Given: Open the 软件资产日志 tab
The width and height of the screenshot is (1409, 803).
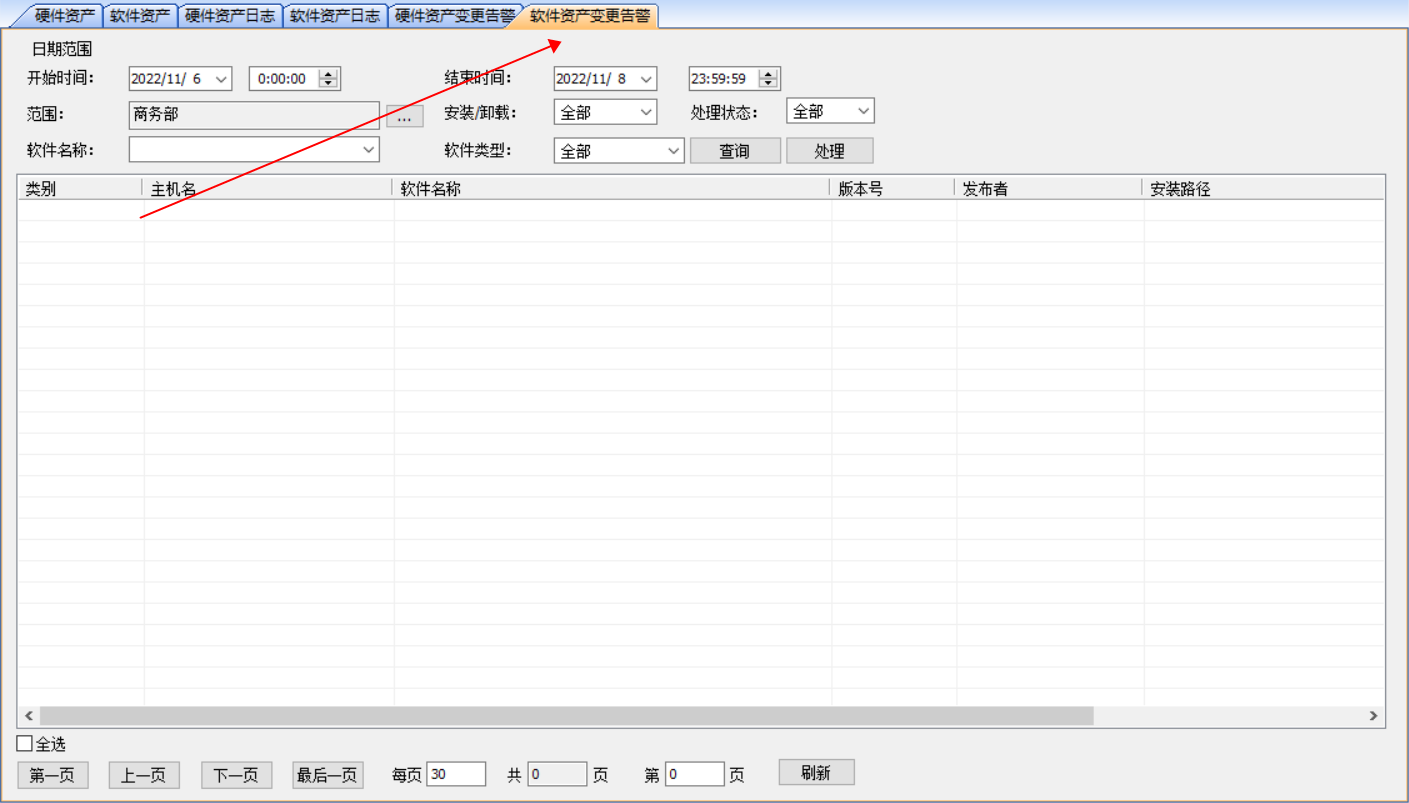Looking at the screenshot, I should coord(334,16).
